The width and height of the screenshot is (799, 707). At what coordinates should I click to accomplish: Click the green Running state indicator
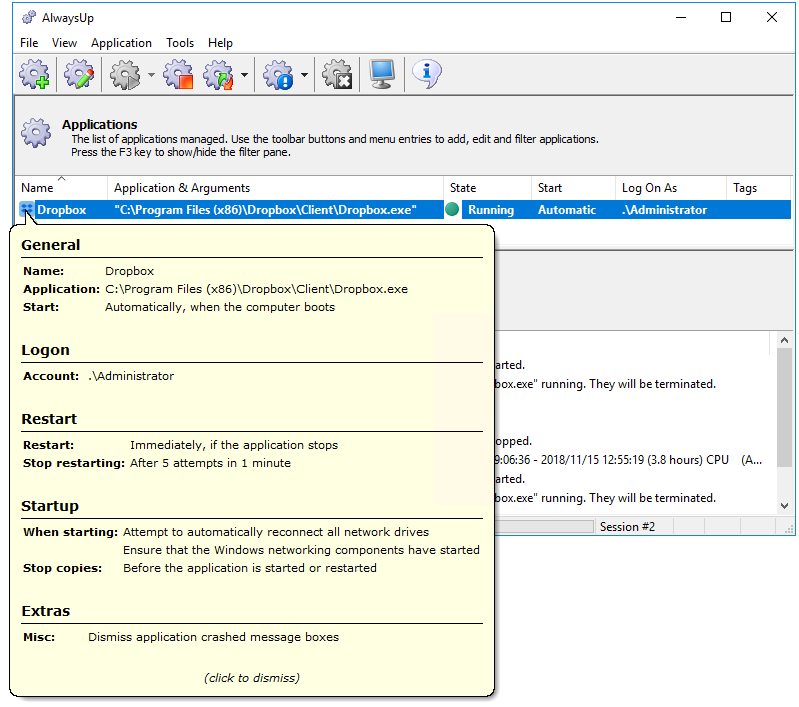pyautogui.click(x=452, y=209)
